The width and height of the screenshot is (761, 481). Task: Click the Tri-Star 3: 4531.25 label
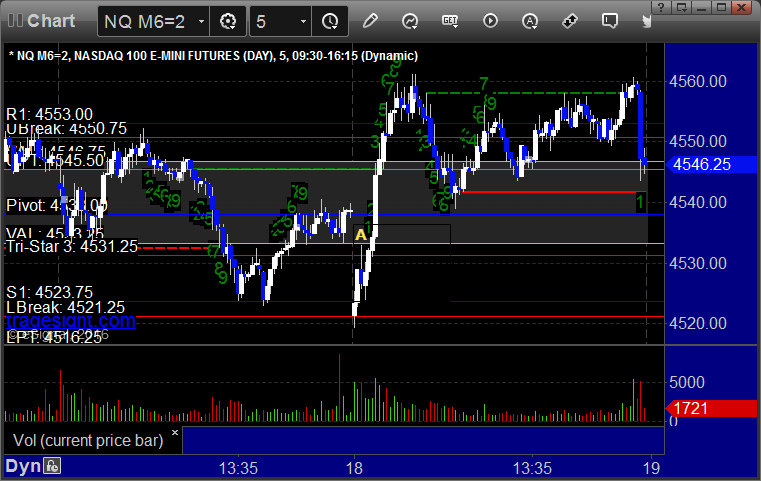(x=72, y=246)
